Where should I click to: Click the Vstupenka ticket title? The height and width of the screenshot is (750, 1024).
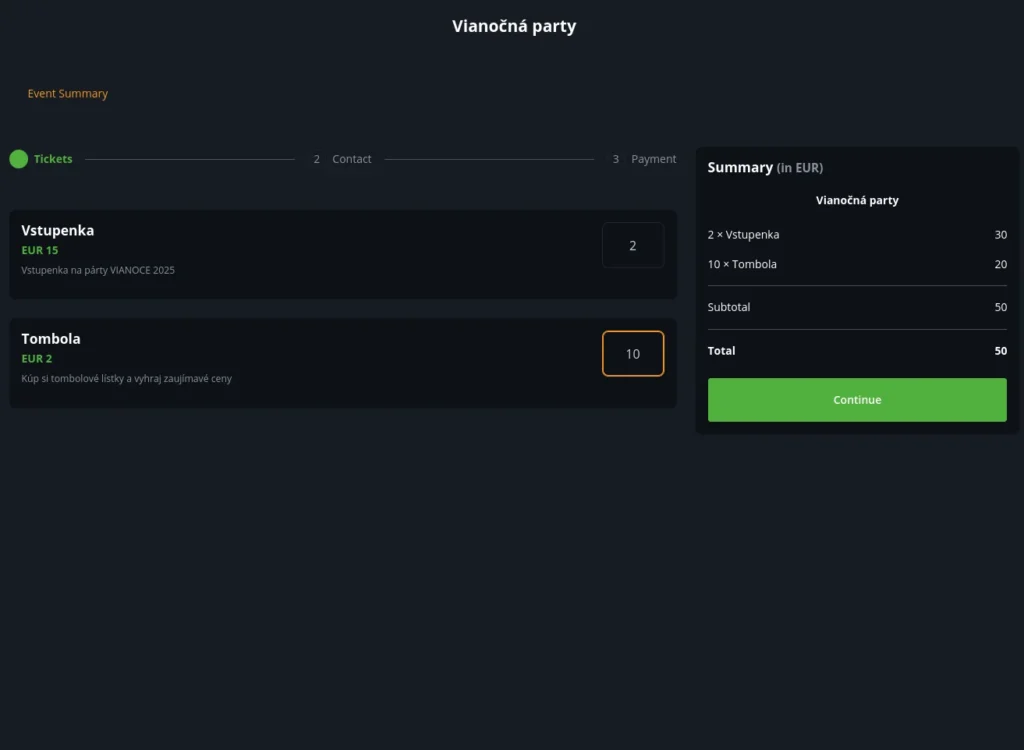tap(58, 230)
